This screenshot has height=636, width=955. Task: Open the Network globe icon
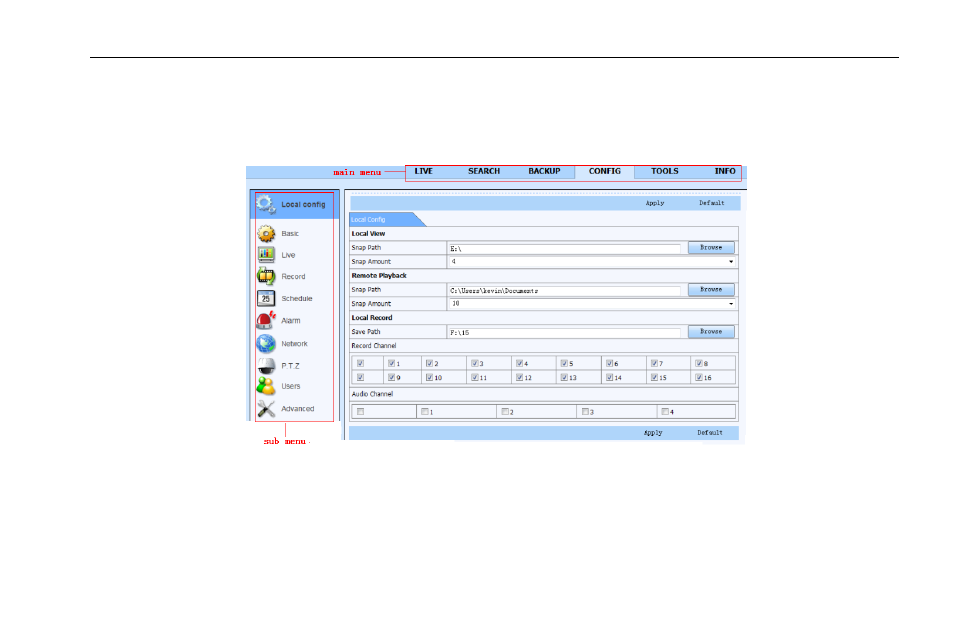coord(266,343)
